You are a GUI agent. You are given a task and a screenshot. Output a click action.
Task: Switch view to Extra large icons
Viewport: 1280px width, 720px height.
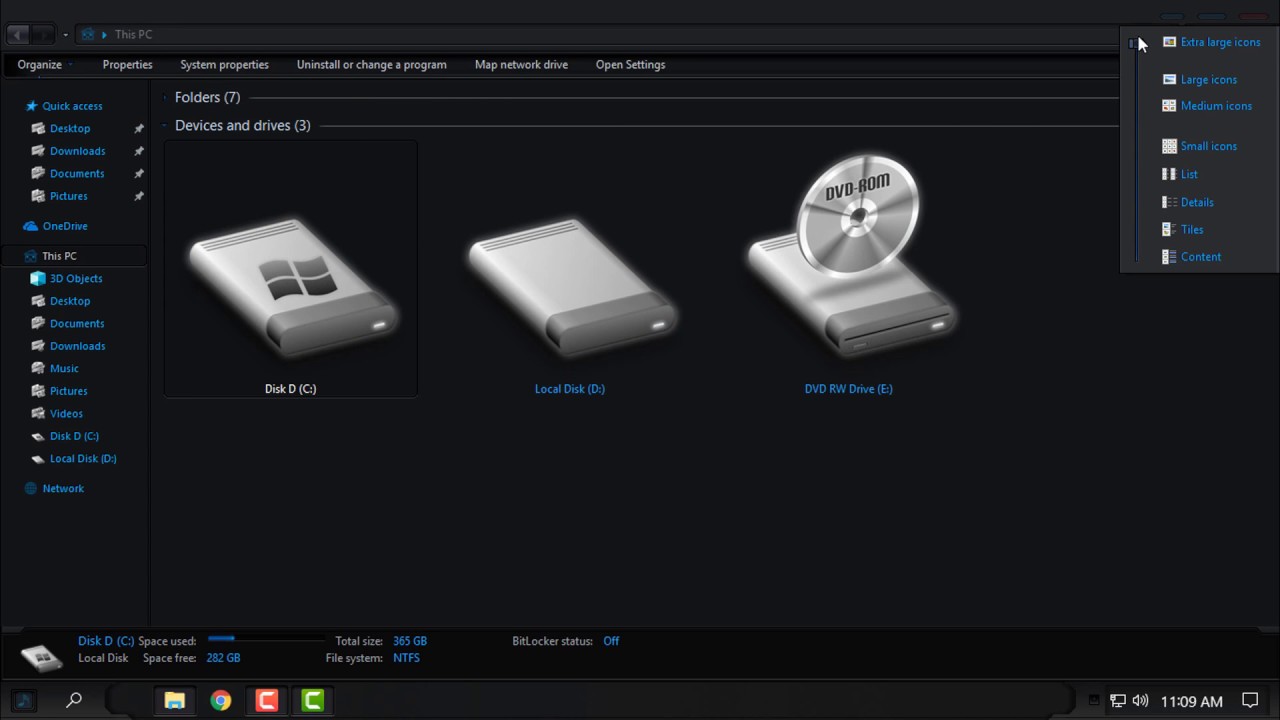pyautogui.click(x=1220, y=42)
